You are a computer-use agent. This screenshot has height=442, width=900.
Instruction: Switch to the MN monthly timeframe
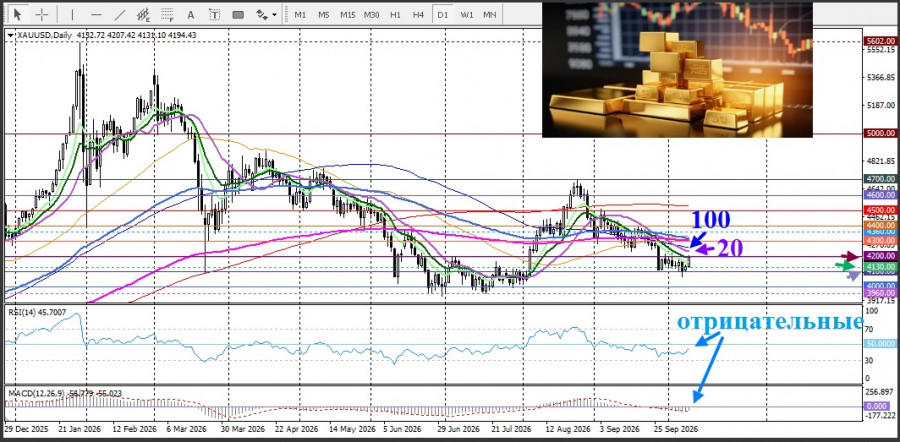pyautogui.click(x=490, y=15)
